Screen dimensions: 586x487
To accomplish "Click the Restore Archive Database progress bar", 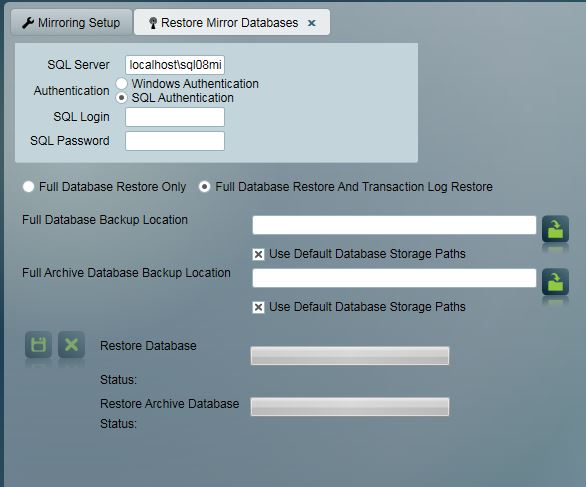I will 350,407.
